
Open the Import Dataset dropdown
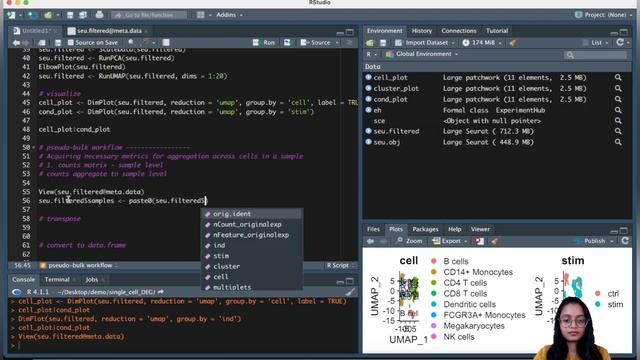[425, 43]
